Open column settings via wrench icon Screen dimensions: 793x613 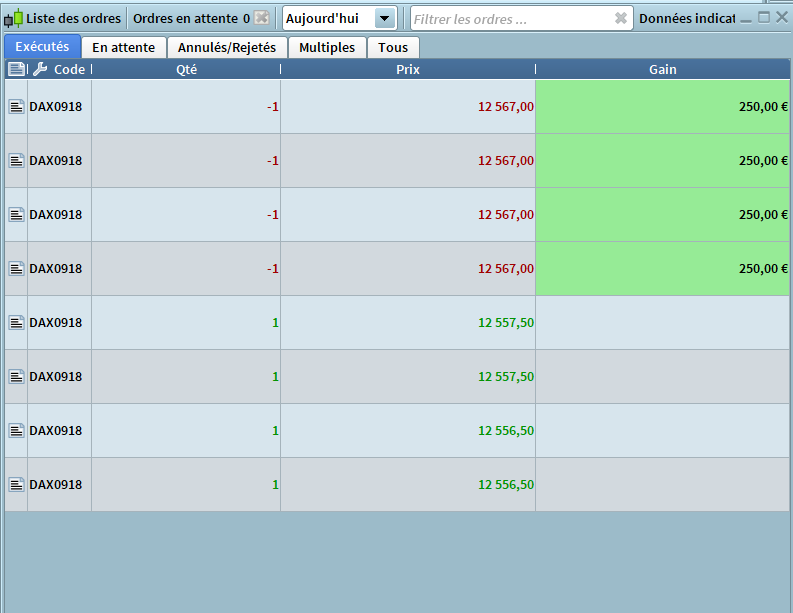click(x=40, y=69)
